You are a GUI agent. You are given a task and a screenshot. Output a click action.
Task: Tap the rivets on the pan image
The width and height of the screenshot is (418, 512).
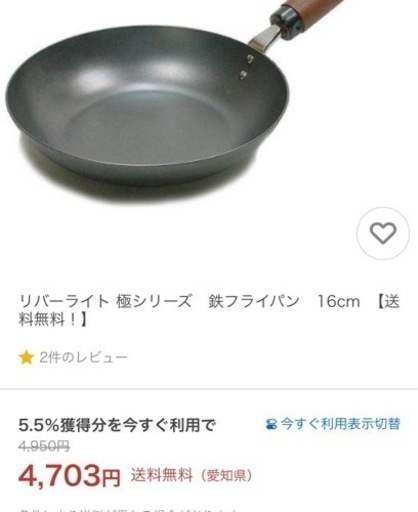[x=247, y=67]
